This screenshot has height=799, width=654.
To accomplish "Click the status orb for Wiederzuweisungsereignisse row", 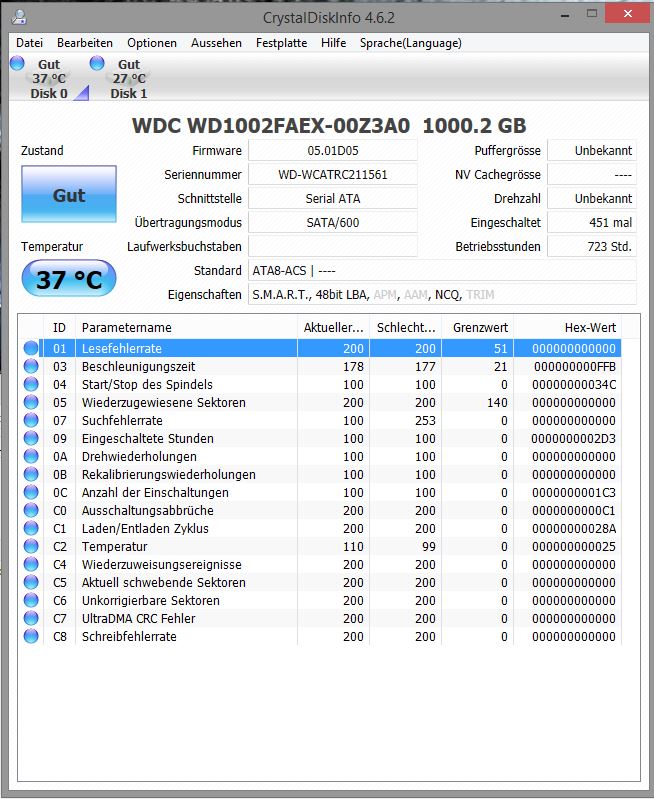I will (x=31, y=564).
